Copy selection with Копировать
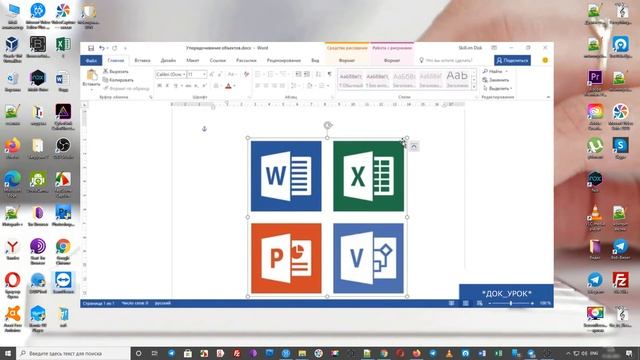Image resolution: width=640 pixels, height=360 pixels. pos(118,80)
